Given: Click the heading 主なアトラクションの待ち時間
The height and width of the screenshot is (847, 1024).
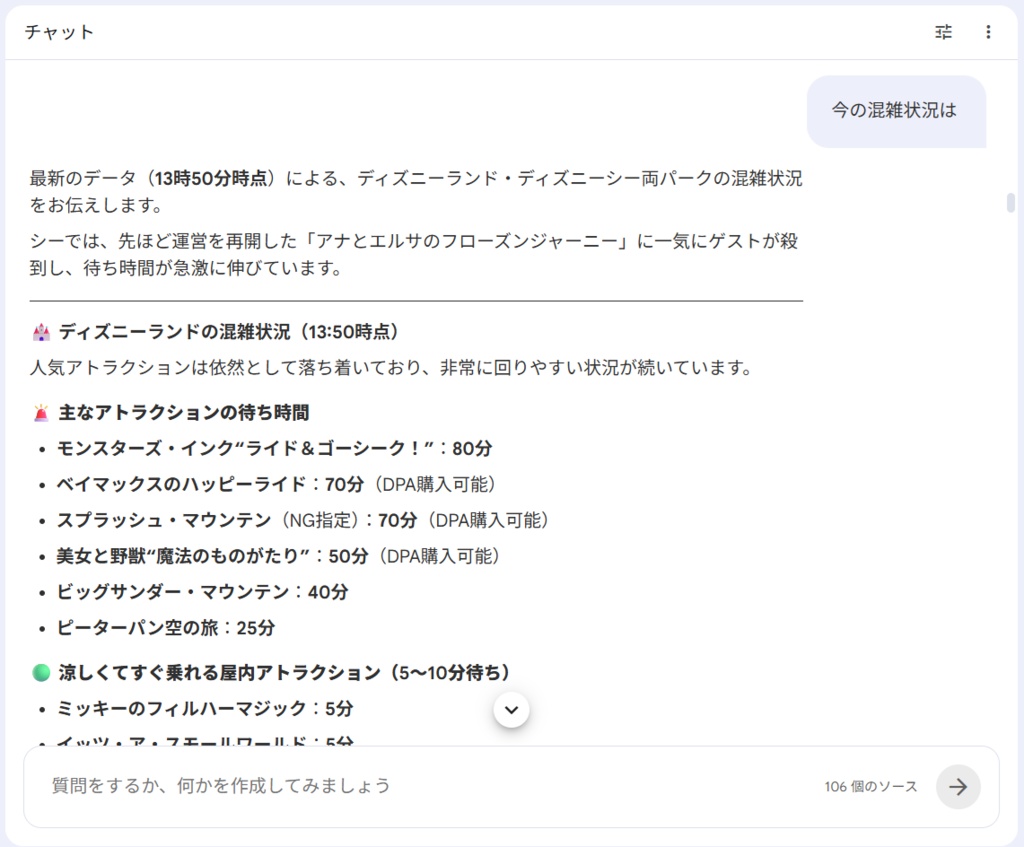Looking at the screenshot, I should pos(184,413).
